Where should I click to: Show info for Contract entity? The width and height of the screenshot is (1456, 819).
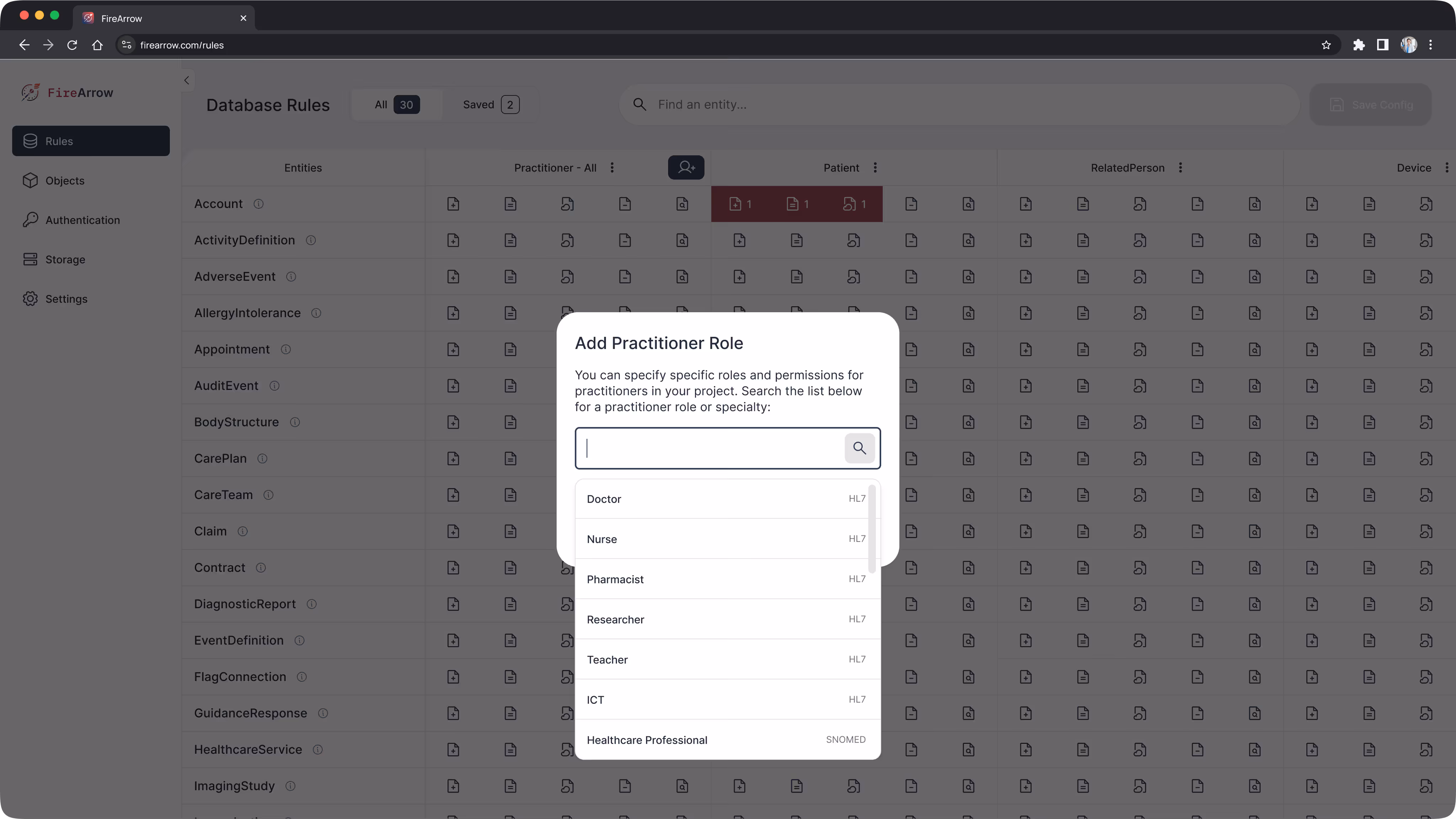[x=261, y=568]
